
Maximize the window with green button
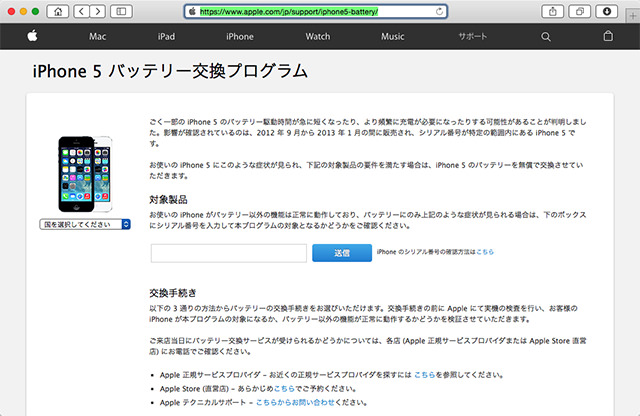tap(36, 11)
